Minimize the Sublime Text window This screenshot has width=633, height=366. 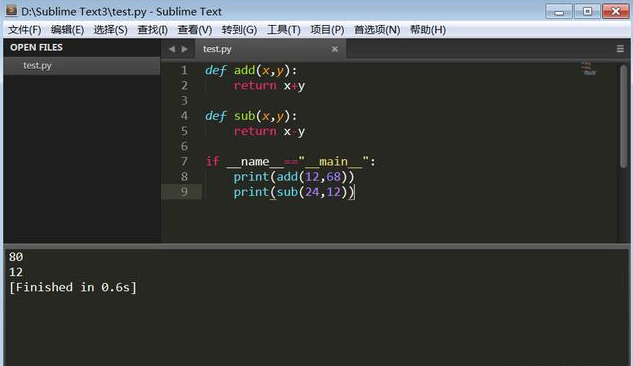click(559, 11)
